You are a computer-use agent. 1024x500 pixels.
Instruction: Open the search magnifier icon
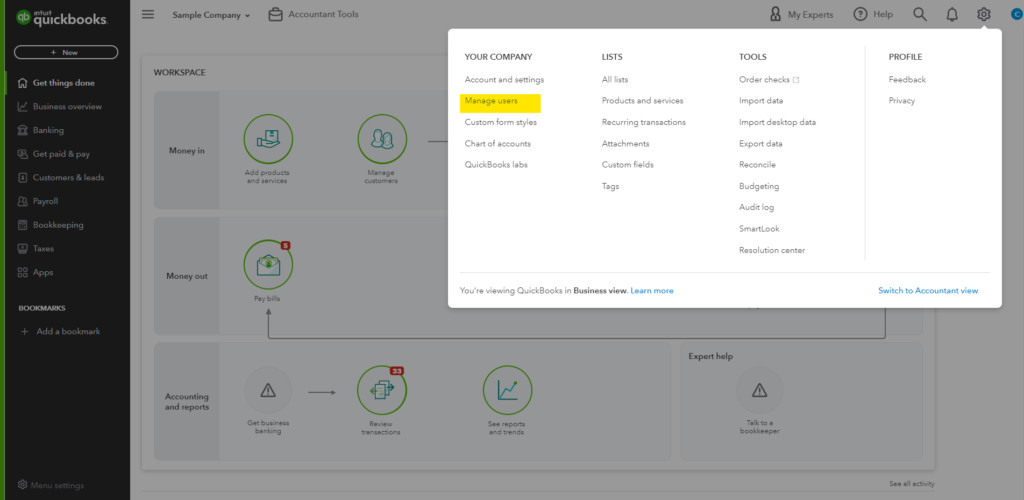[920, 14]
